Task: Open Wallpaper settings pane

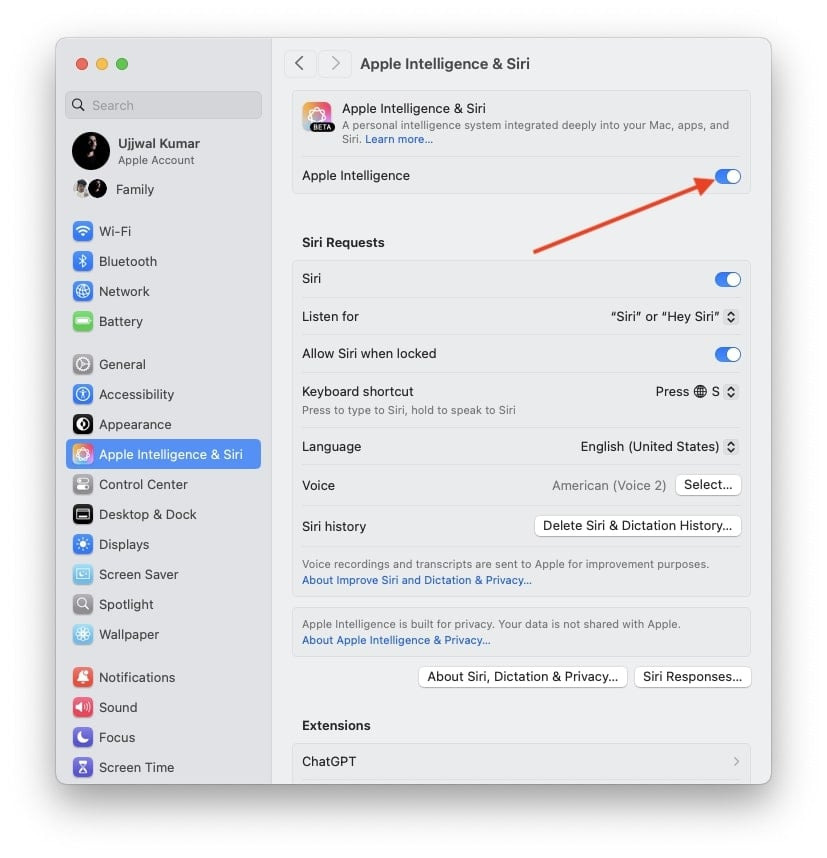Action: pos(163,635)
